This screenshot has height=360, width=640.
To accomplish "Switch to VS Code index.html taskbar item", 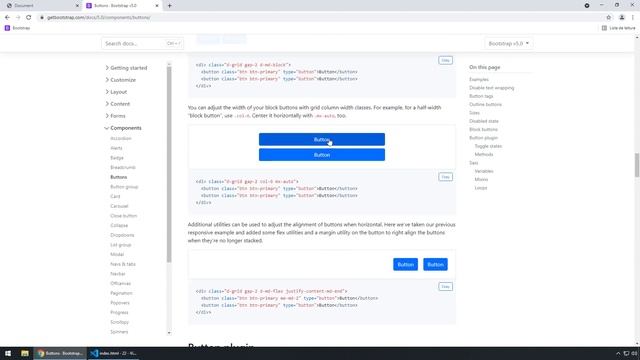I will click(114, 353).
